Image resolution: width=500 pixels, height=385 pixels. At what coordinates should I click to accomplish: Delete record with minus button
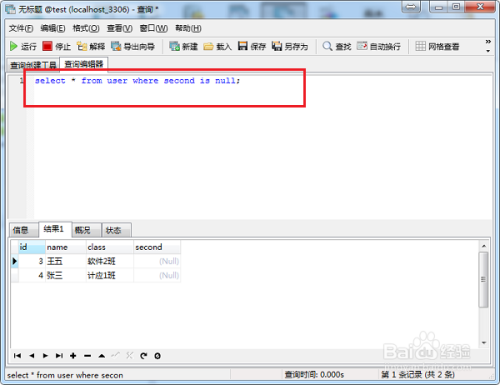click(x=88, y=356)
